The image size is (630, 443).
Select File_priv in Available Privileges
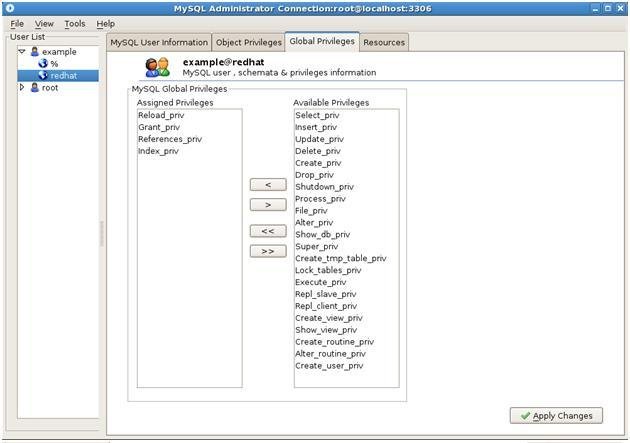311,211
